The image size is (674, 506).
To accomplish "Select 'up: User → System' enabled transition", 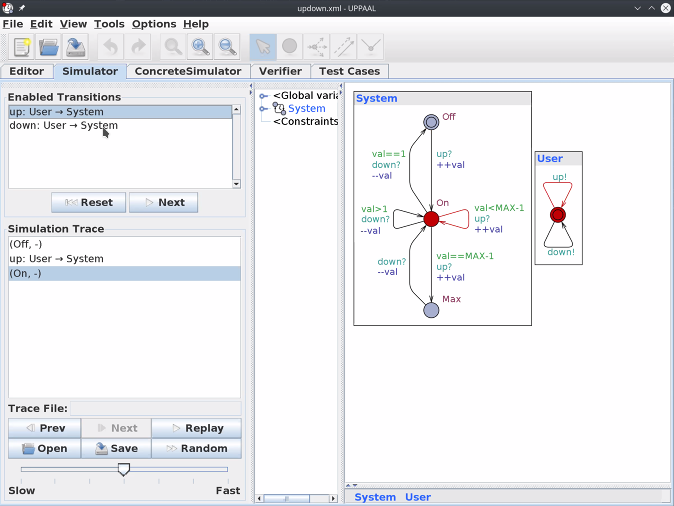I will (120, 112).
